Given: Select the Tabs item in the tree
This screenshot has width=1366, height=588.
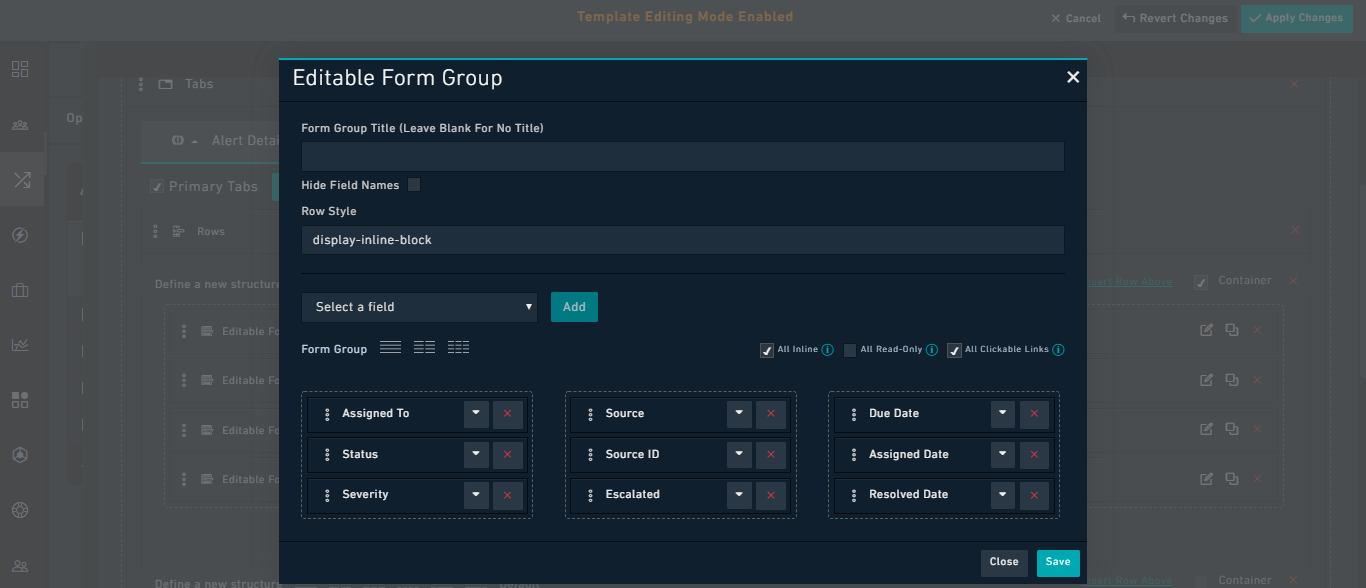Looking at the screenshot, I should [x=199, y=84].
